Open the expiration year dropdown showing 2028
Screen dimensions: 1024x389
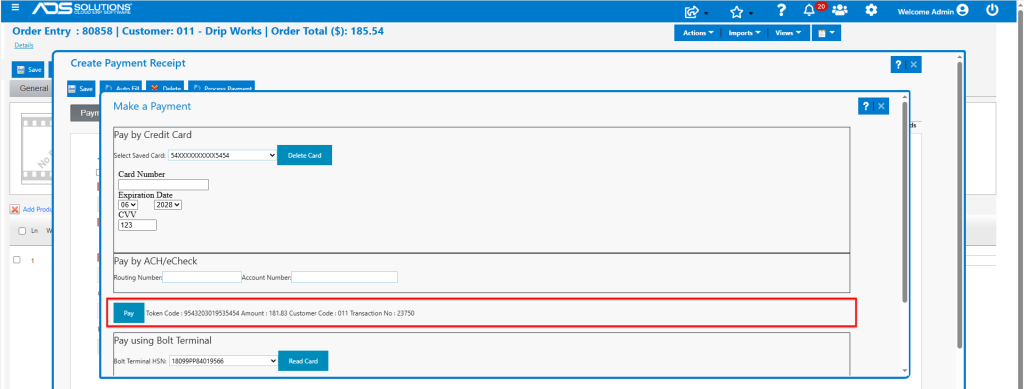[x=168, y=204]
